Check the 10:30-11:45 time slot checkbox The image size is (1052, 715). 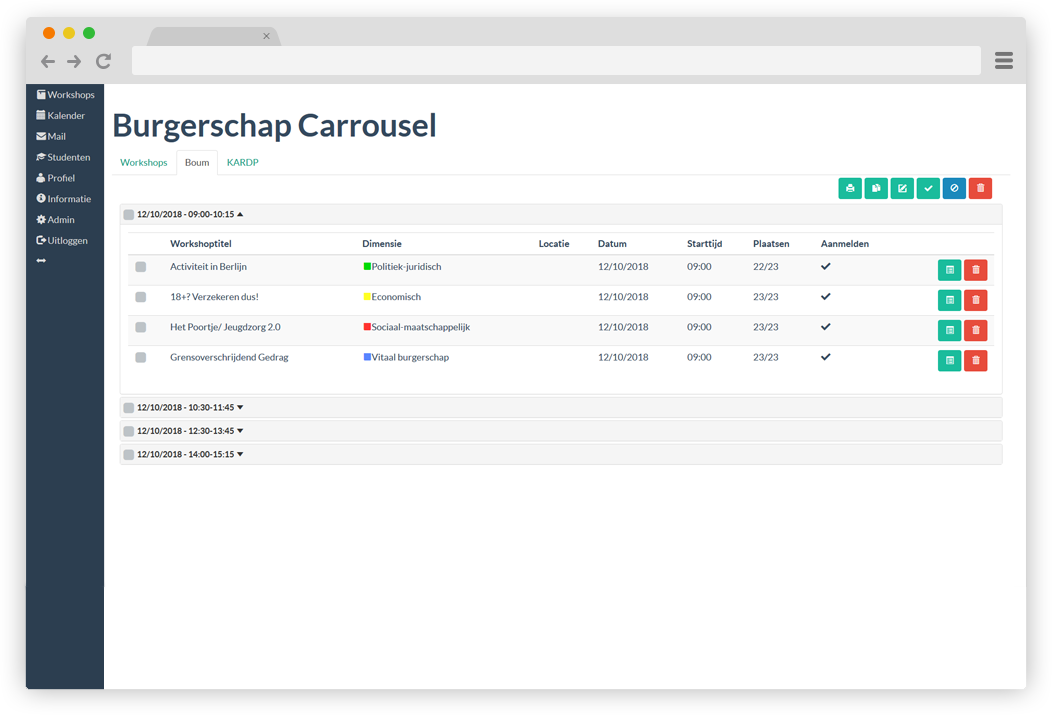click(x=129, y=408)
